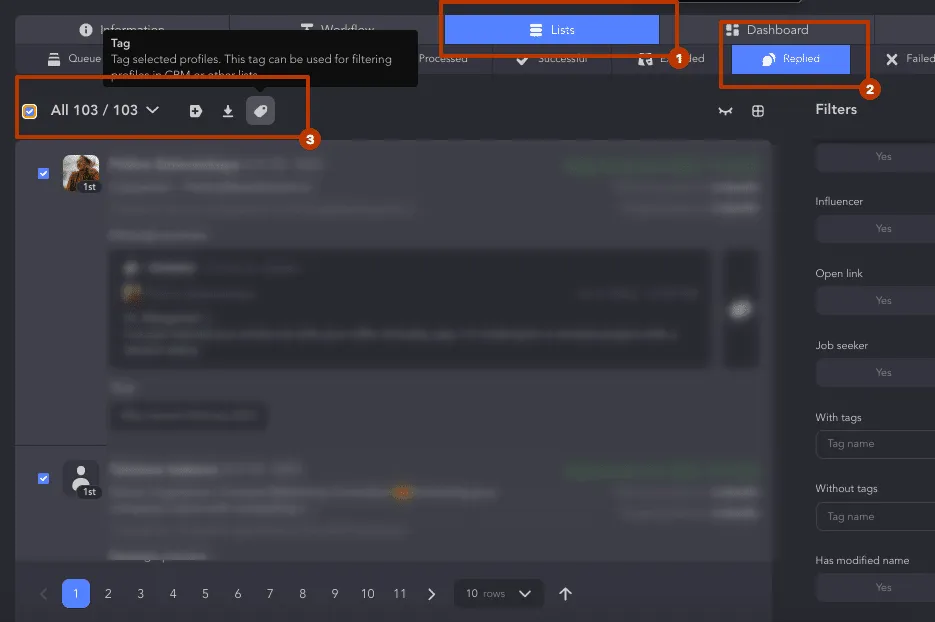Switch to the Dashboard tab

767,30
